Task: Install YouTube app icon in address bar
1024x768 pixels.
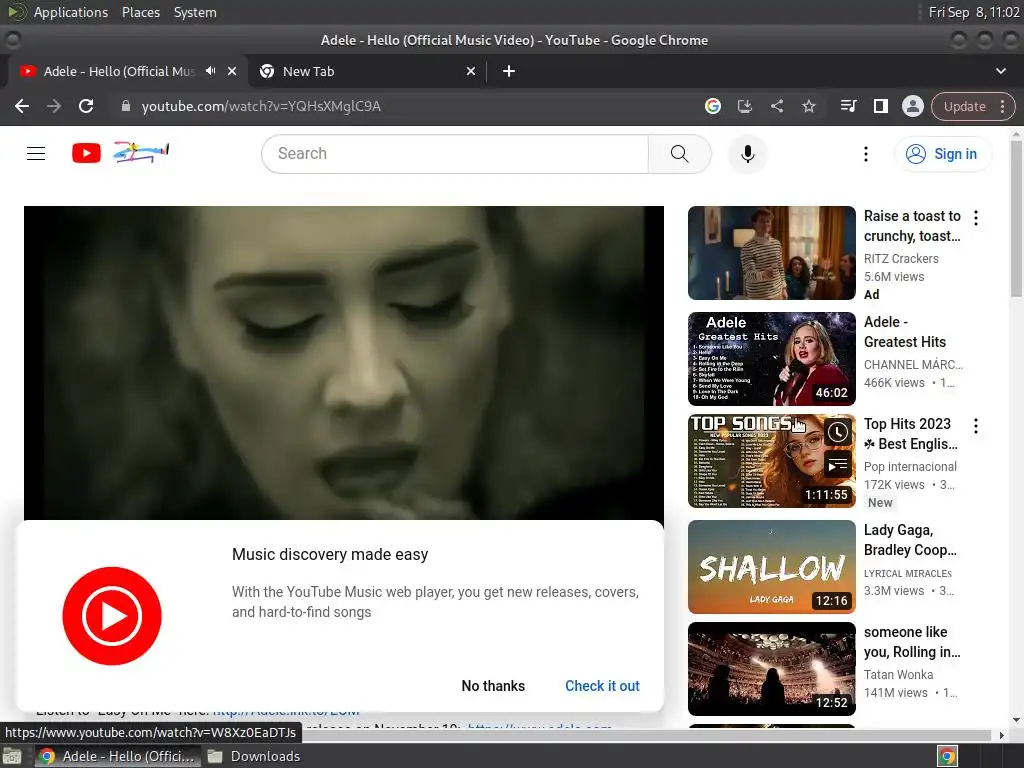Action: tap(744, 106)
